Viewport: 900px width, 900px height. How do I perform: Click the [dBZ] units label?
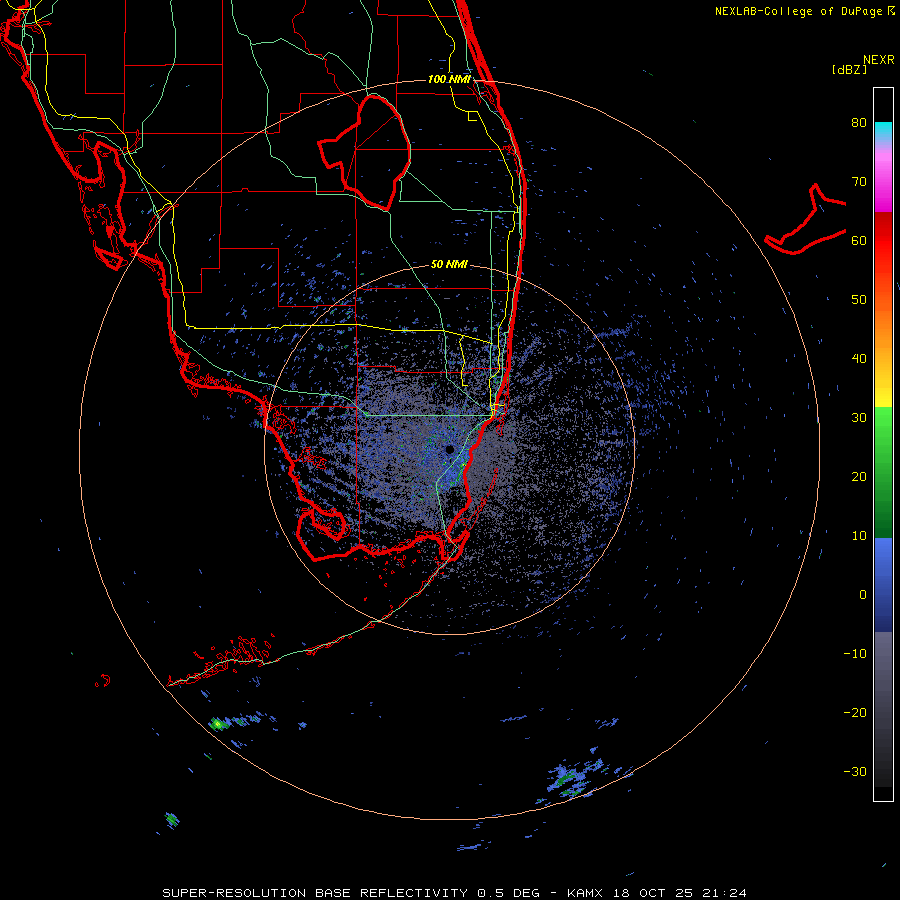[x=849, y=69]
